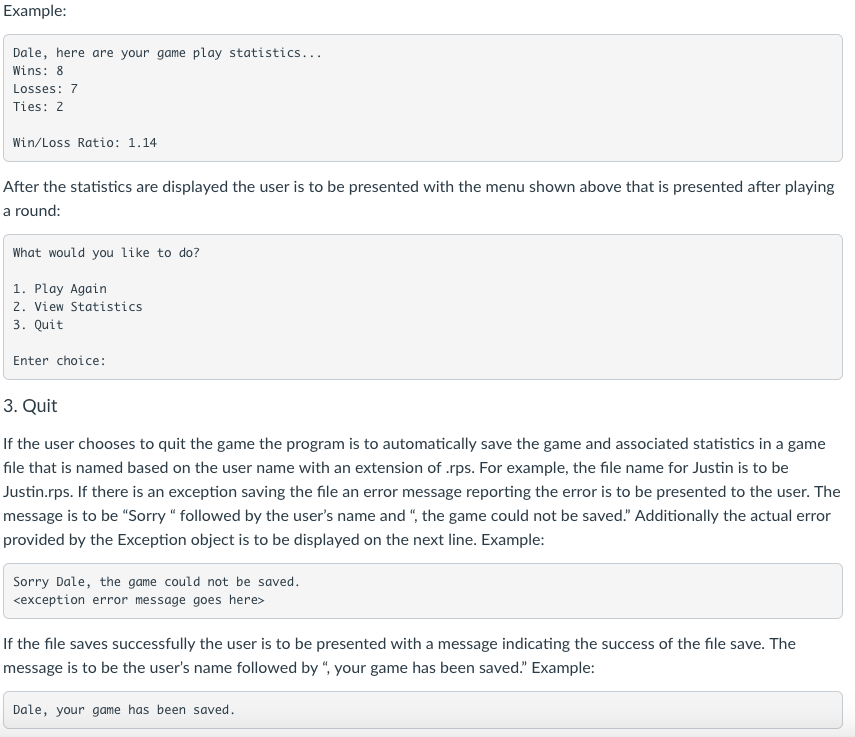Image resolution: width=855 pixels, height=737 pixels.
Task: Click the large "3. Quit" section heading
Action: point(30,406)
